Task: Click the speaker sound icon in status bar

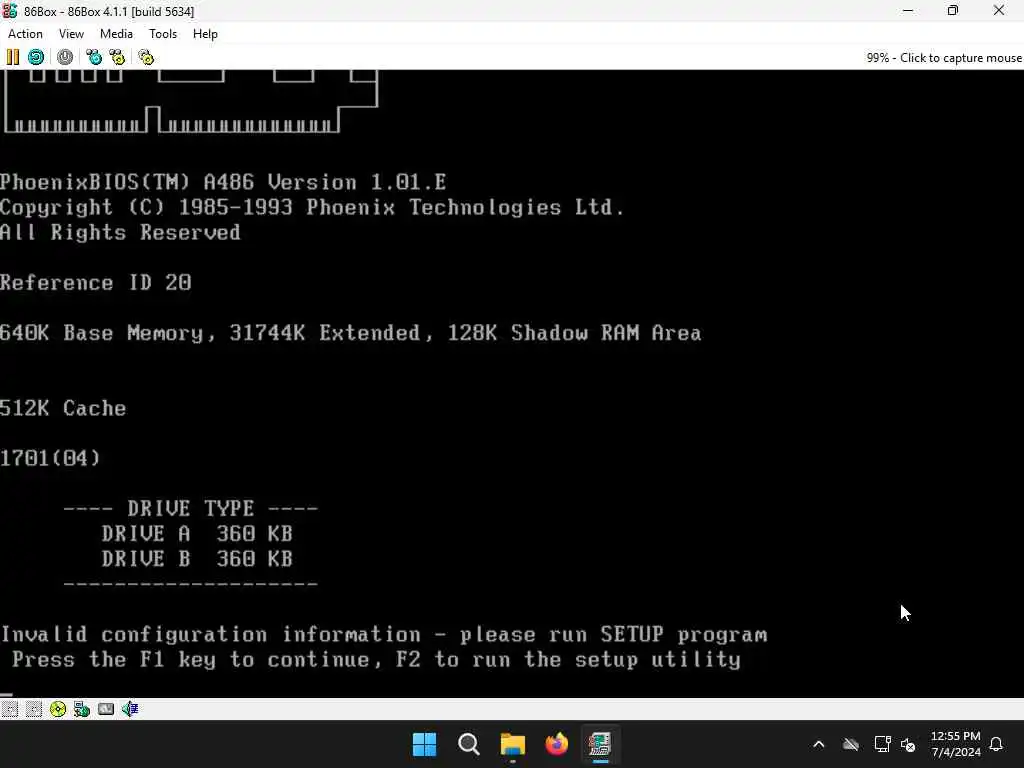Action: coord(130,709)
